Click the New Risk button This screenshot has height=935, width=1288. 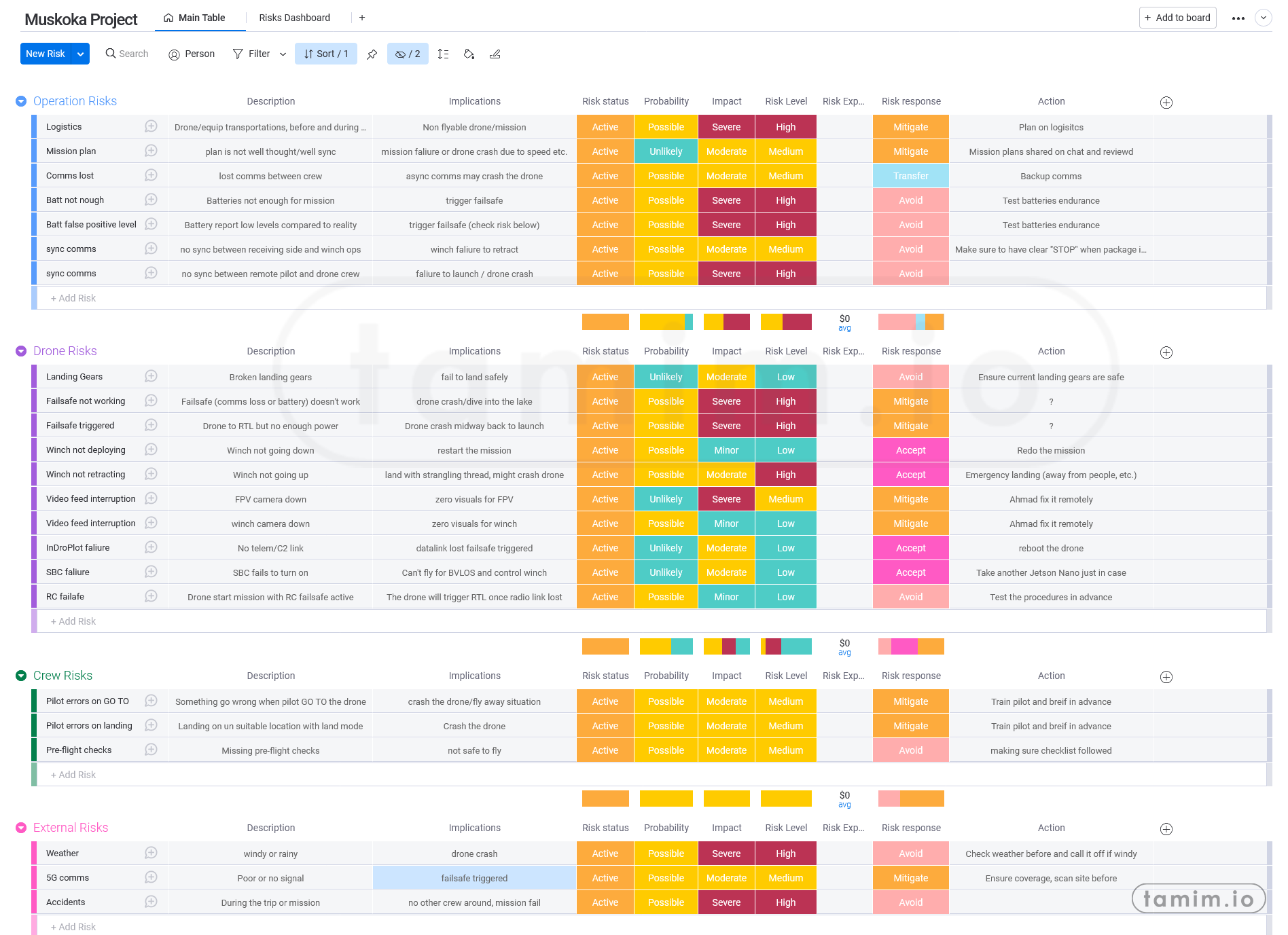click(46, 54)
